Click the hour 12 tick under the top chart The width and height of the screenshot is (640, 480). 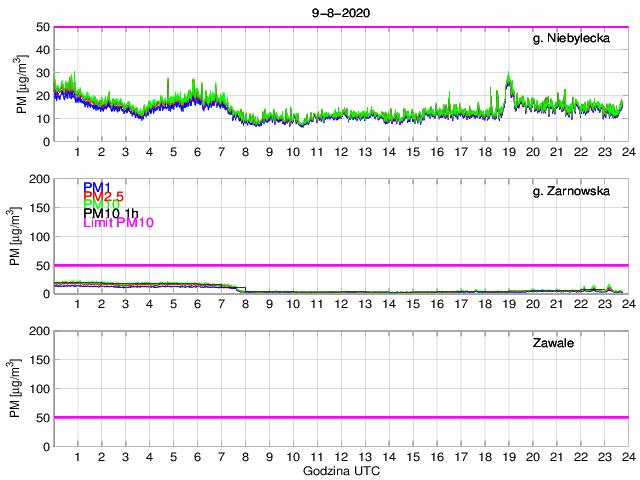341,152
